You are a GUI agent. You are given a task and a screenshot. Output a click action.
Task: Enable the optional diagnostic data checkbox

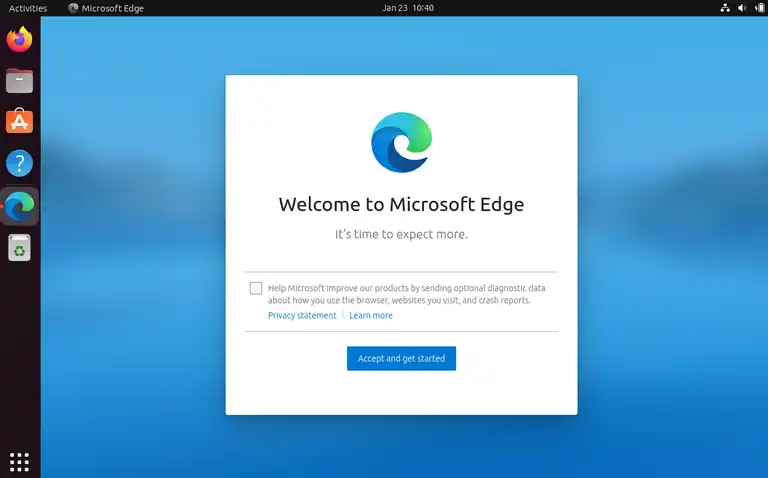[x=256, y=288]
